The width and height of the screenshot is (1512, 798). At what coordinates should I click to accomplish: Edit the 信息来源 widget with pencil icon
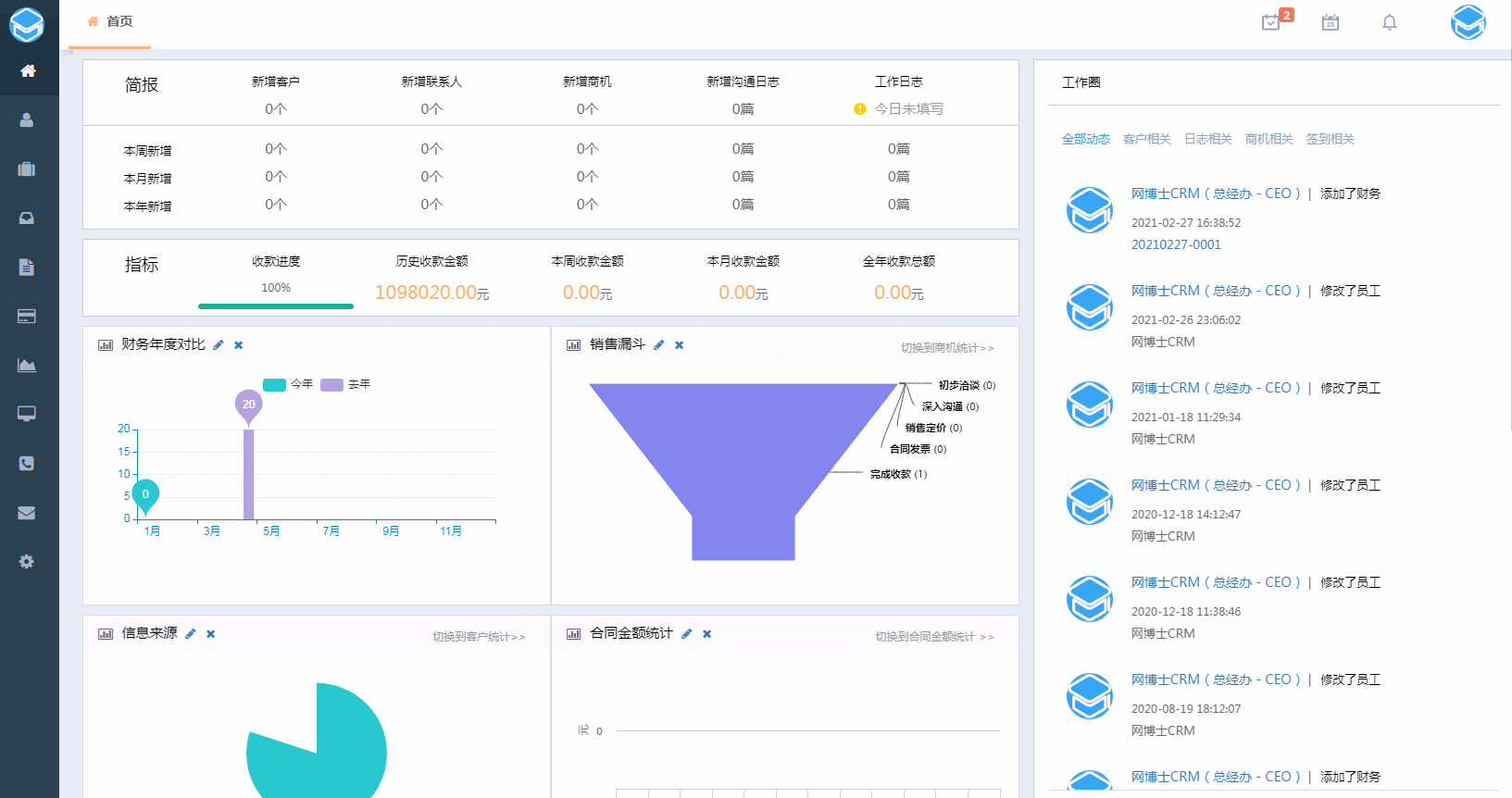(191, 634)
